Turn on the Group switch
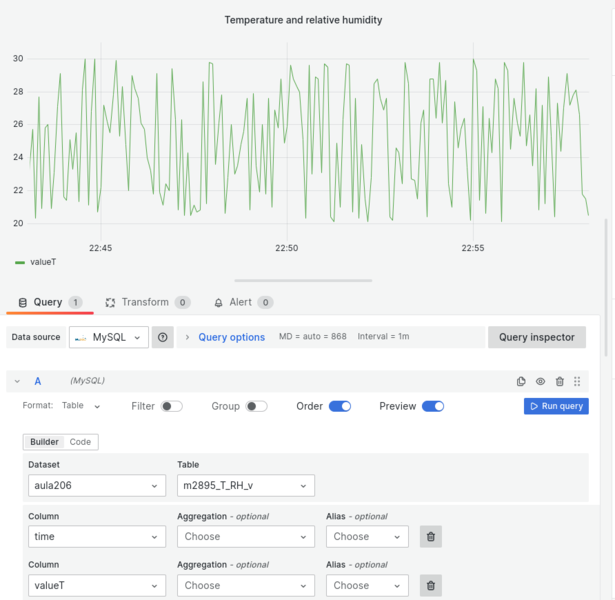 tap(257, 406)
